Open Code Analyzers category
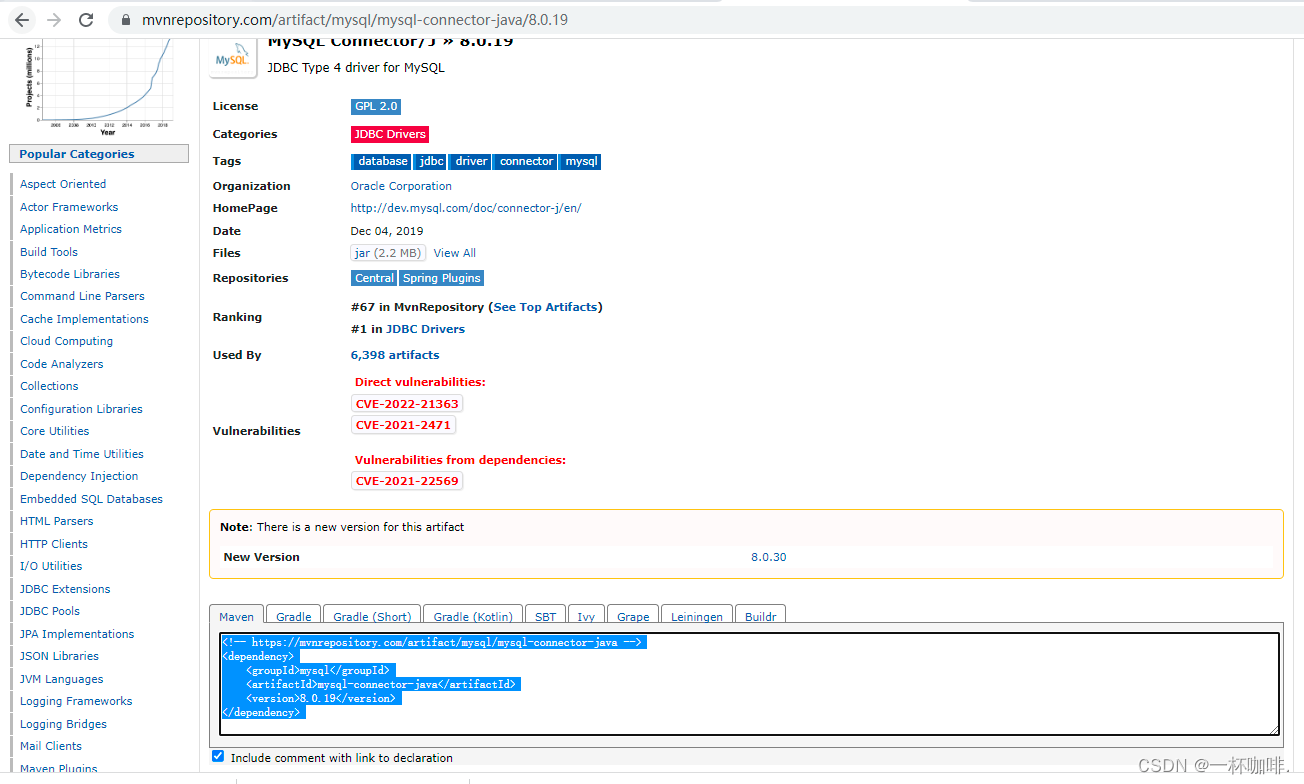1304x784 pixels. coord(62,364)
